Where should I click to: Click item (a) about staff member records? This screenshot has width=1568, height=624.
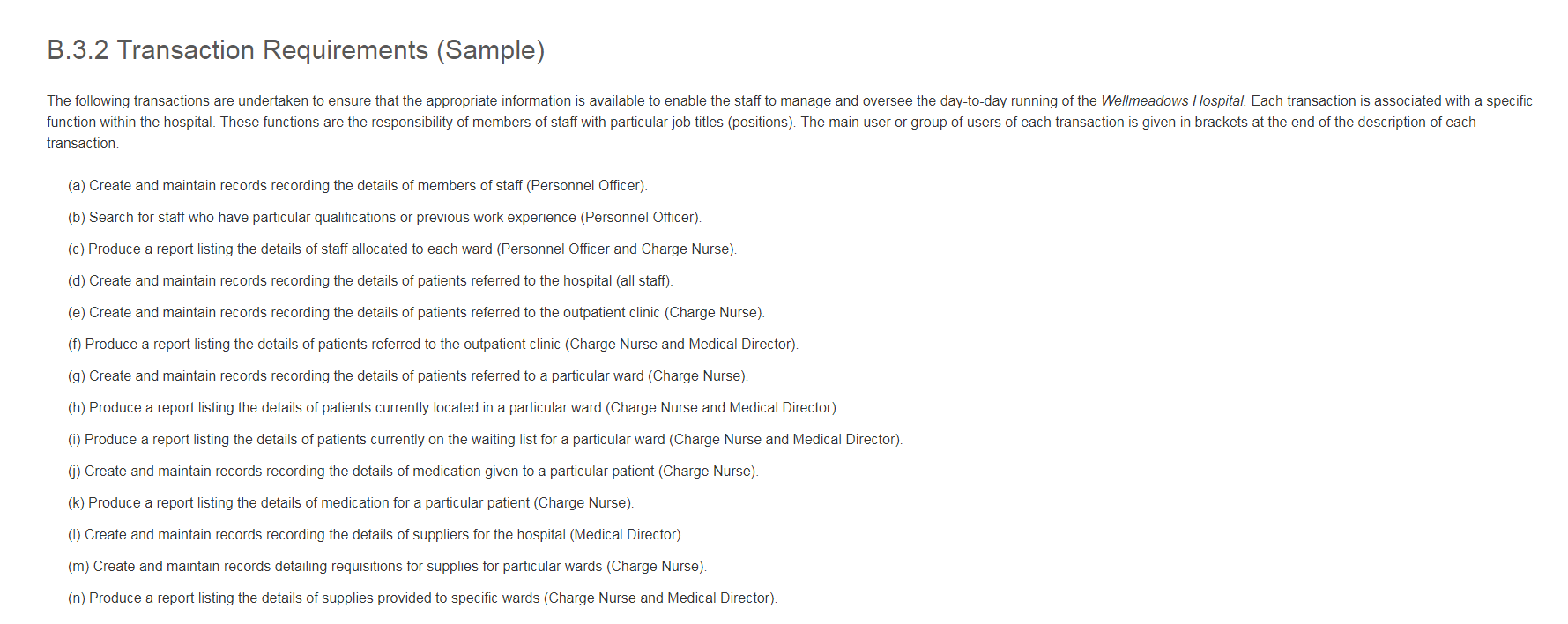(357, 186)
